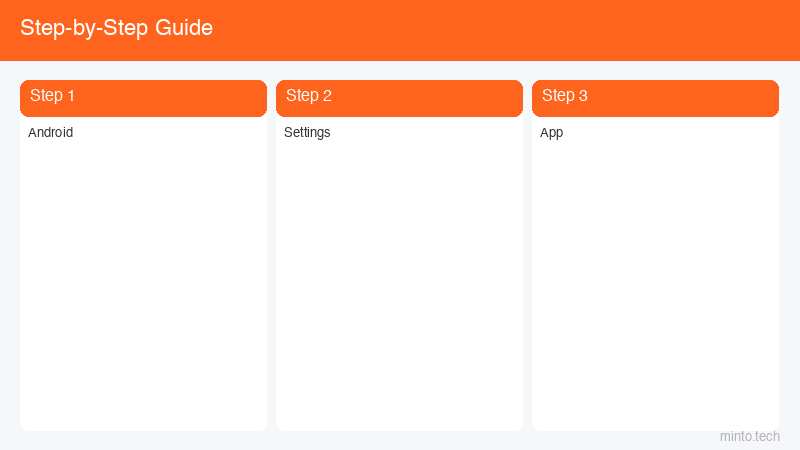The height and width of the screenshot is (450, 800).
Task: Click the blank white body of Step 1 card
Action: [143, 281]
